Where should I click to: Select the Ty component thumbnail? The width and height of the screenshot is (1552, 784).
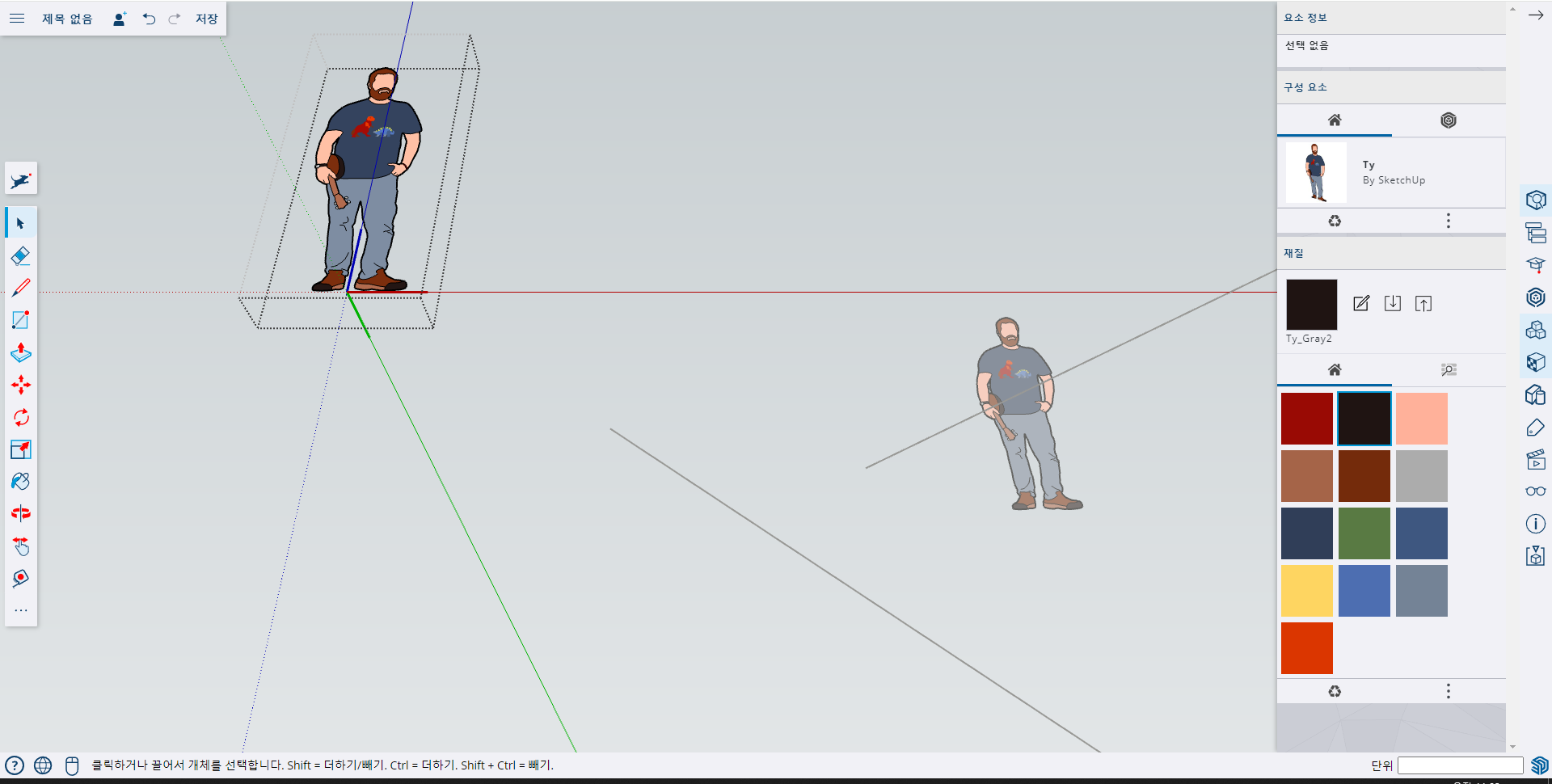pyautogui.click(x=1316, y=173)
